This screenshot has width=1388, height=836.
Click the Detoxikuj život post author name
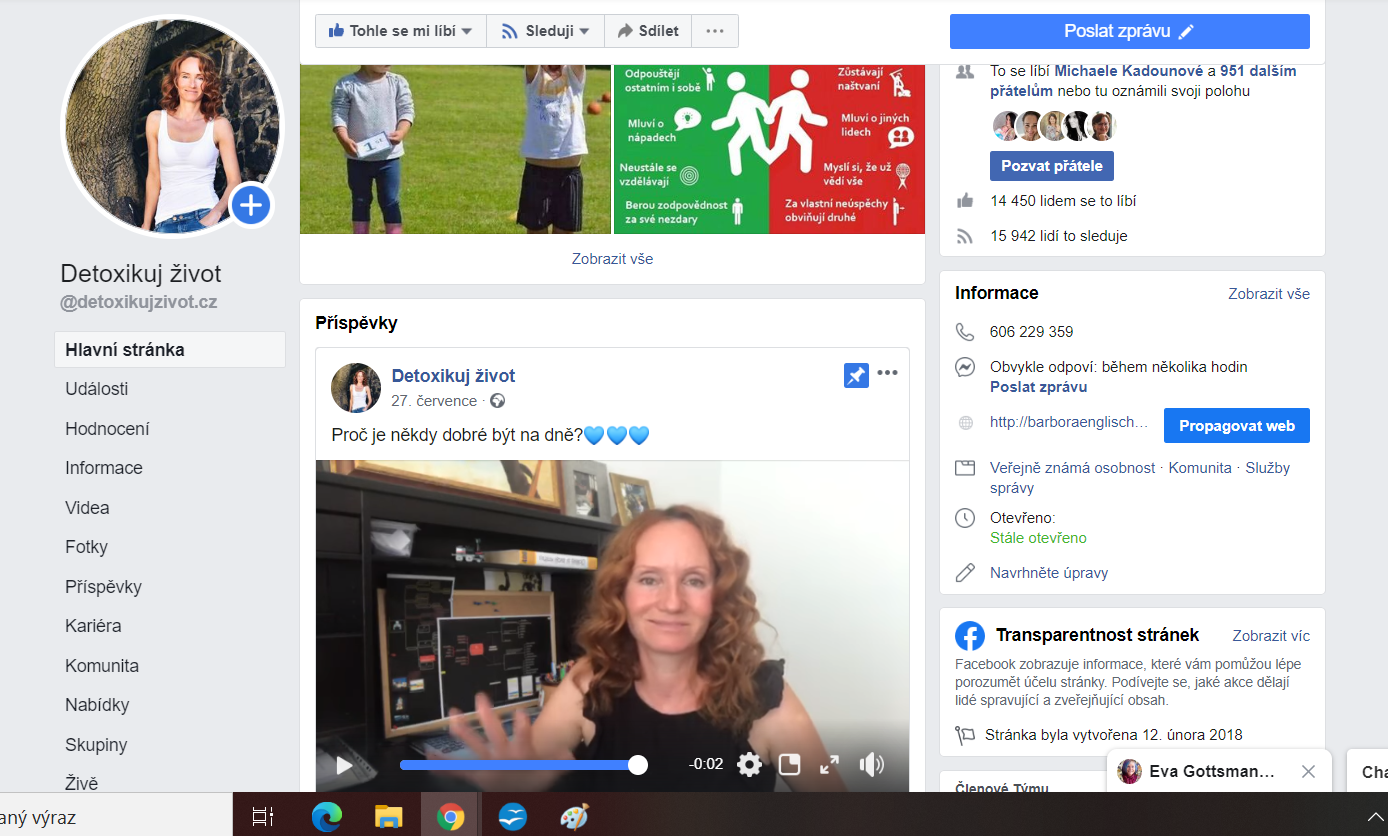pyautogui.click(x=453, y=376)
